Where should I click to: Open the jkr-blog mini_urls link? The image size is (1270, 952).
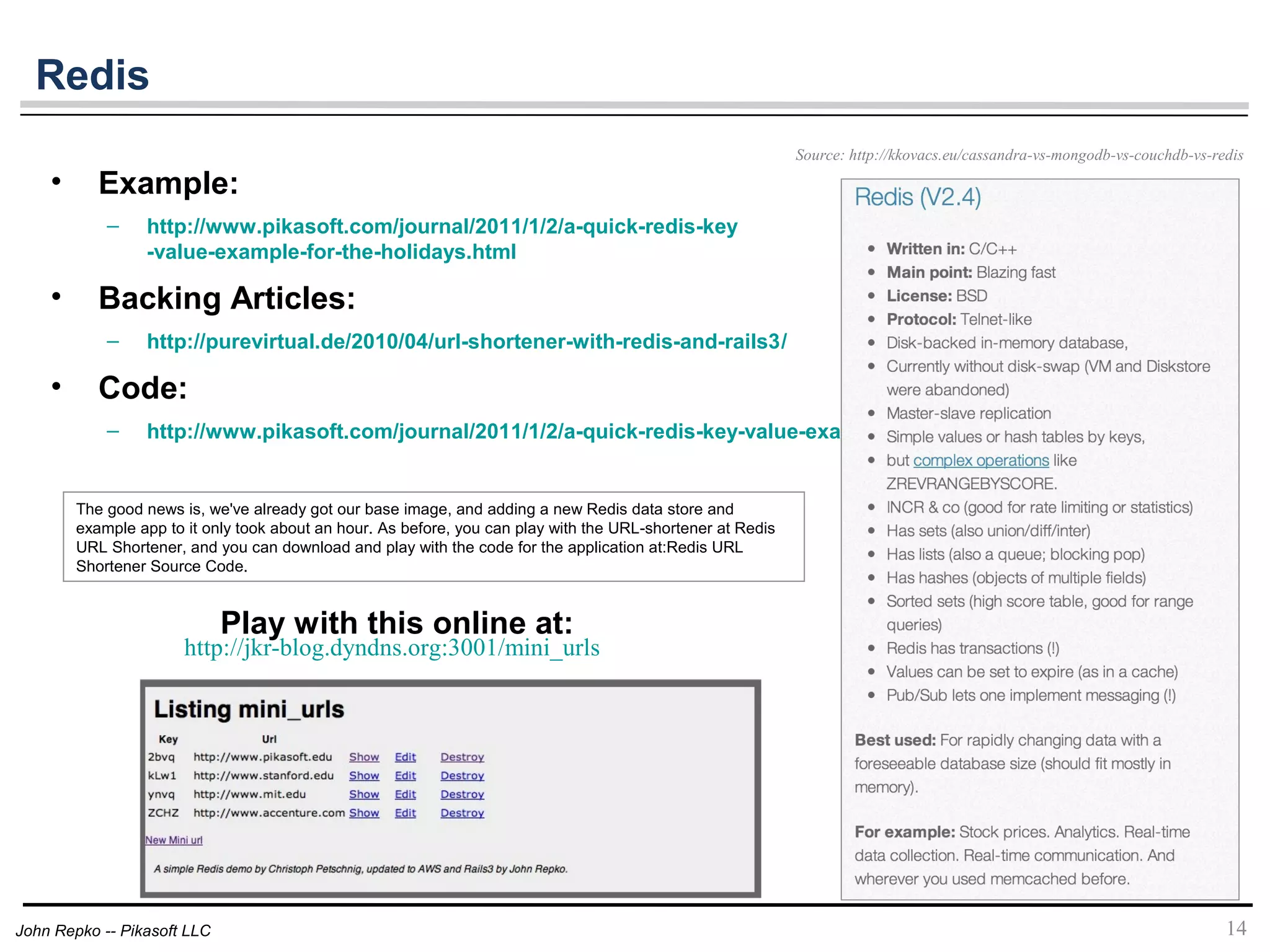tap(391, 648)
